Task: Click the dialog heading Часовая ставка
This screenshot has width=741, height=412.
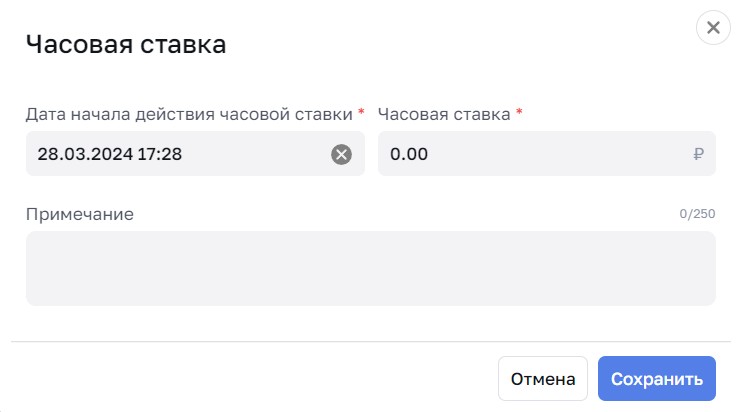Action: click(x=125, y=45)
